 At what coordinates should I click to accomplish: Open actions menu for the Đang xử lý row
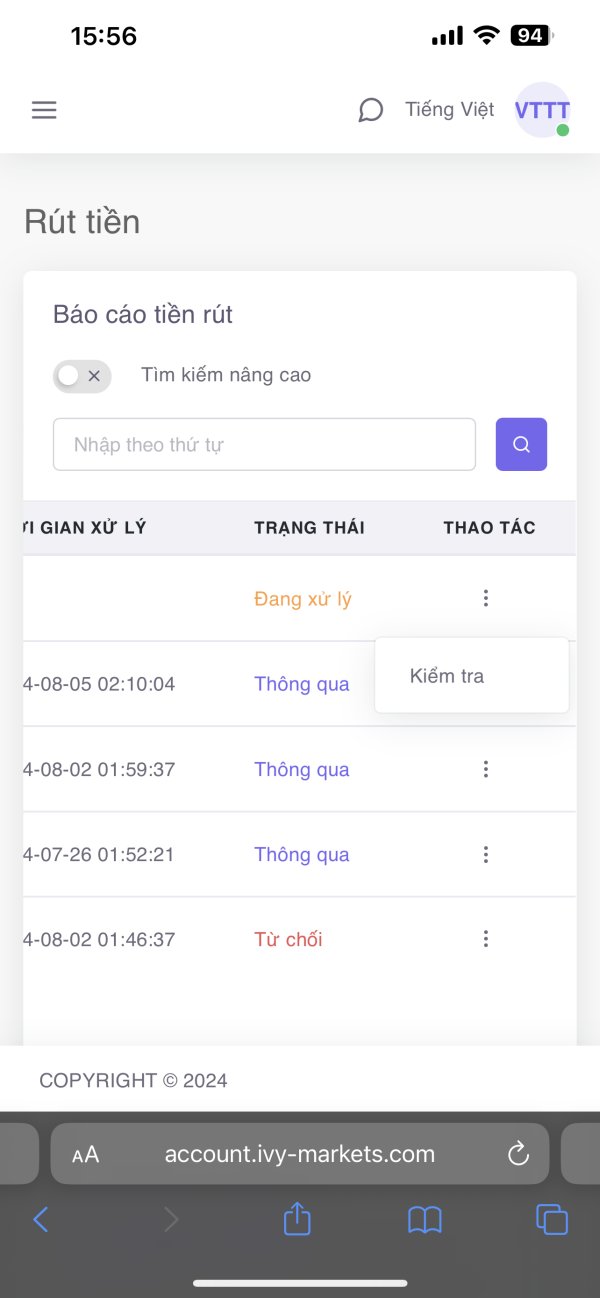pos(486,598)
